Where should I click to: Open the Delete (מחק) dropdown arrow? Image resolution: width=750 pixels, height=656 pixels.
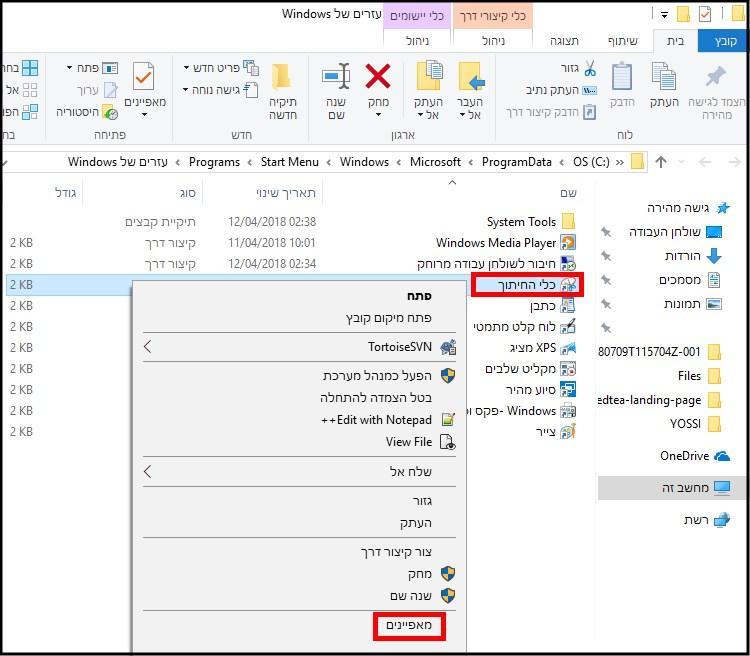click(x=378, y=115)
